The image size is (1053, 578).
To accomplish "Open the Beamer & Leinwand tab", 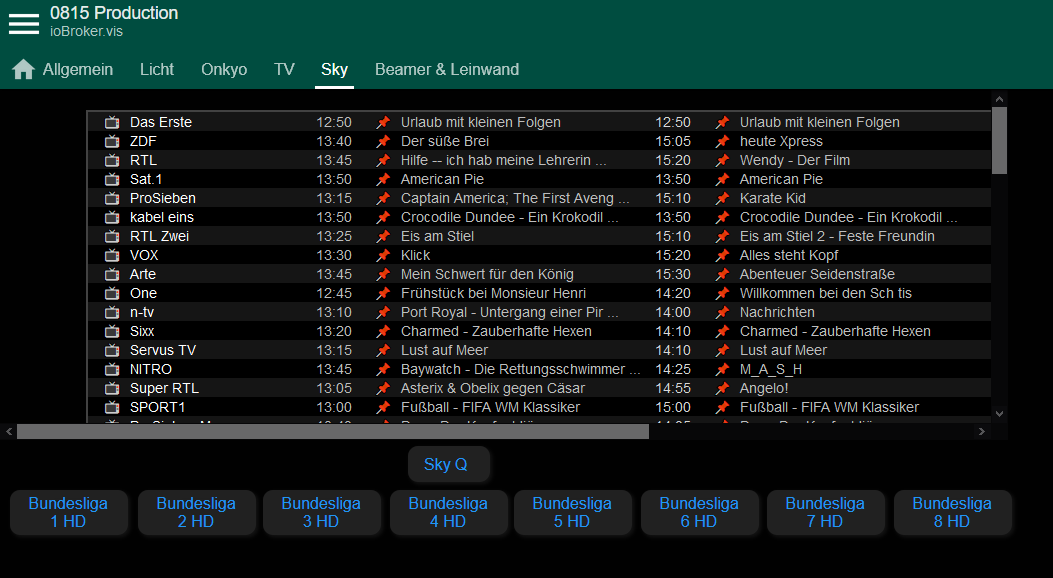I will (x=447, y=69).
